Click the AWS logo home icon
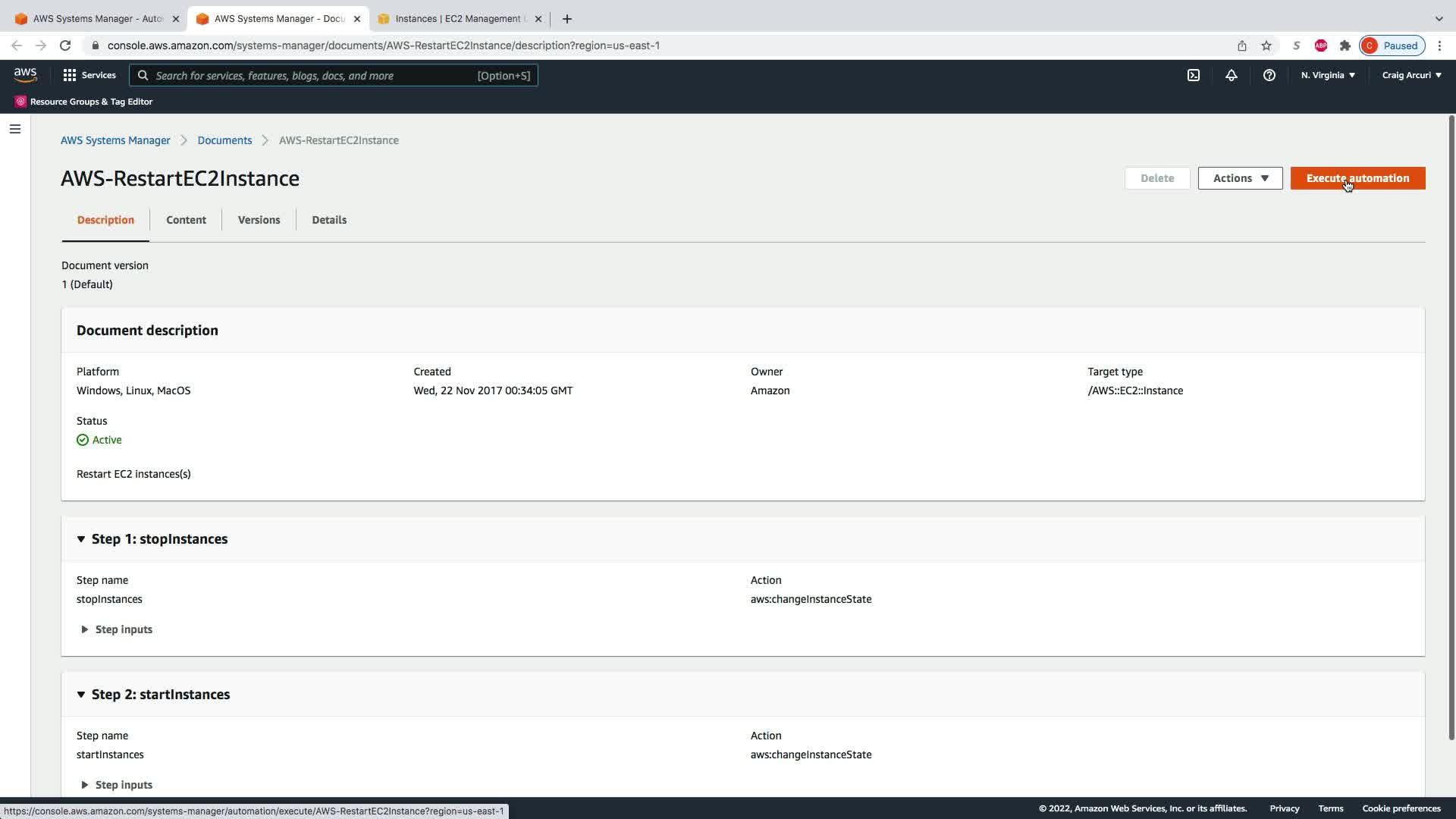 [x=25, y=74]
